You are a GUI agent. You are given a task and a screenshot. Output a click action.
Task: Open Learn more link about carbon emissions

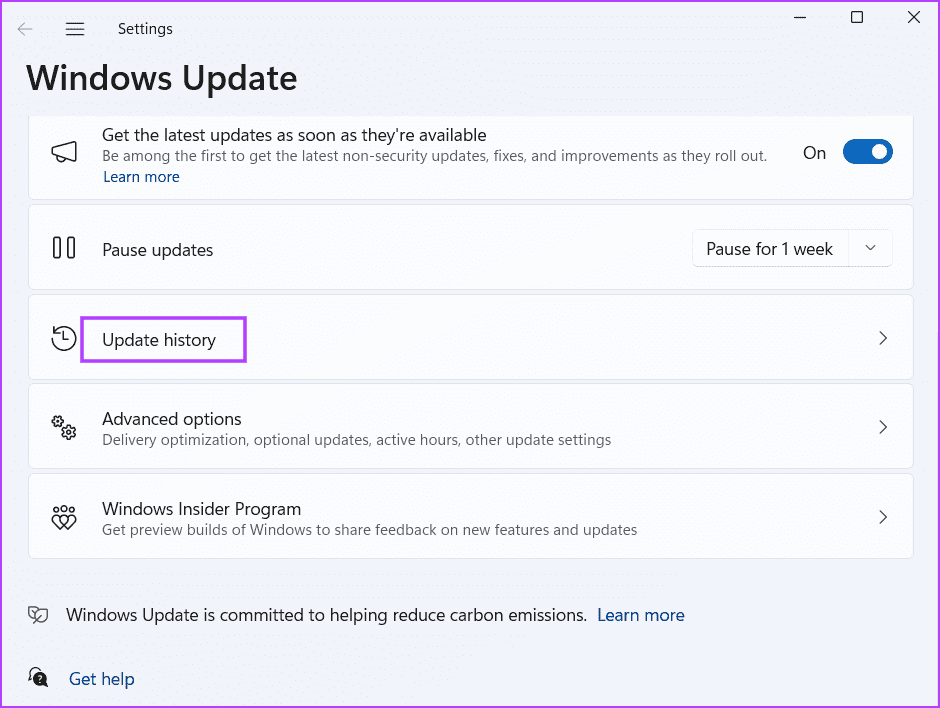(x=641, y=615)
